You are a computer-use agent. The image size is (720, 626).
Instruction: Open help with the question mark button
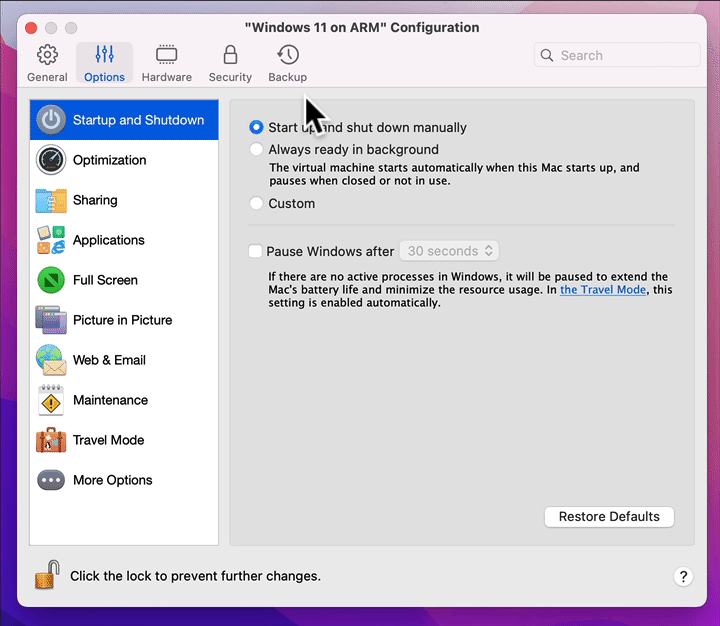pyautogui.click(x=683, y=576)
